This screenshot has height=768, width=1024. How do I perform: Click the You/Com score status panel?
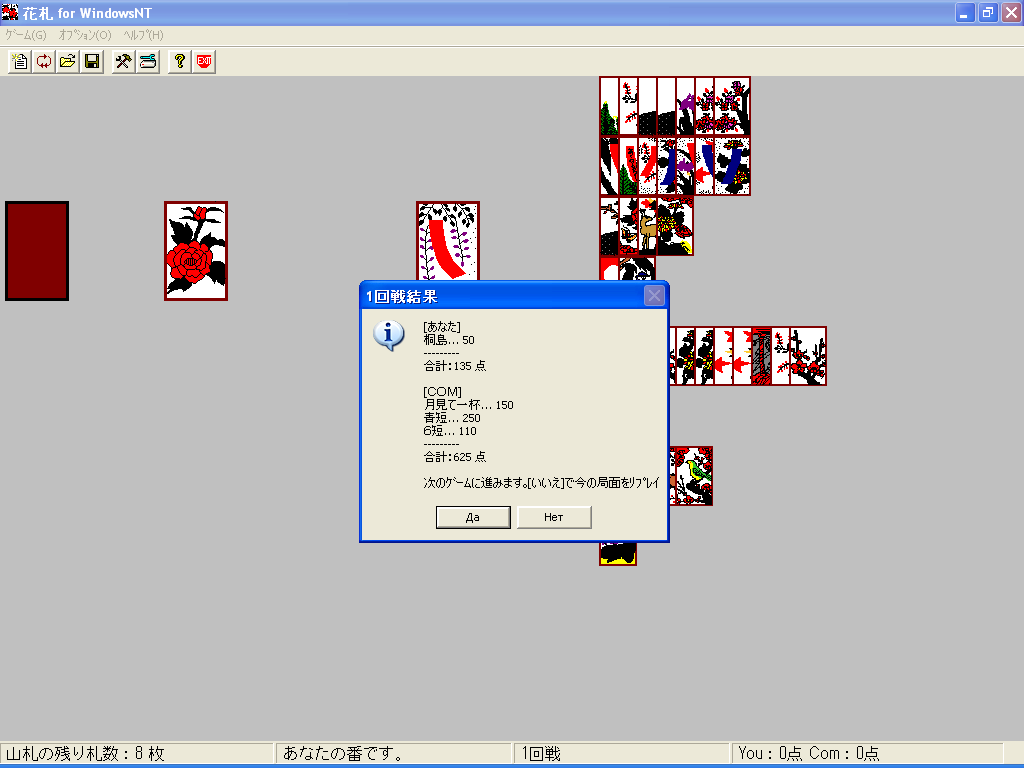[x=867, y=753]
